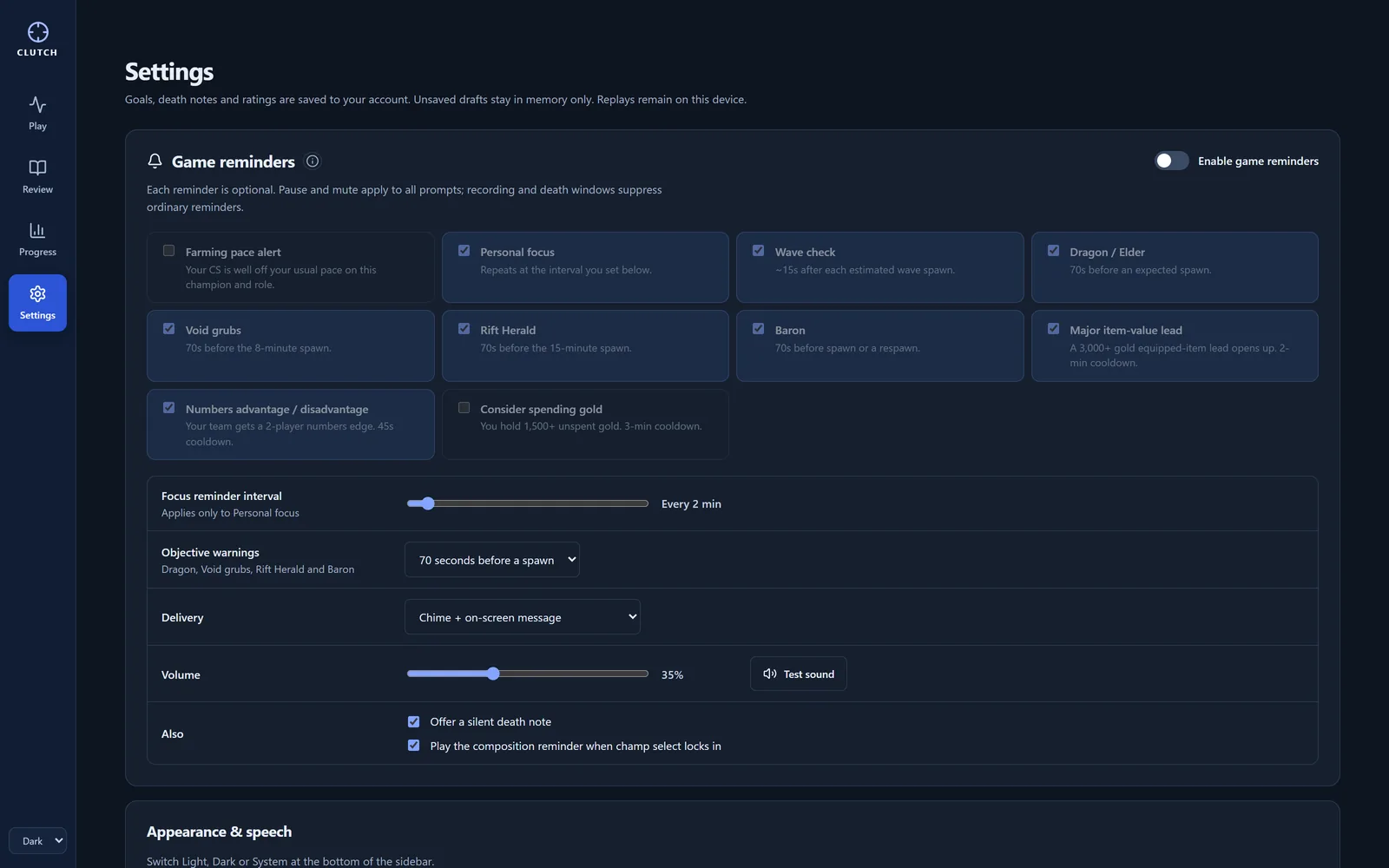Go to the Play tab label
Image resolution: width=1389 pixels, height=868 pixels.
pos(37,127)
